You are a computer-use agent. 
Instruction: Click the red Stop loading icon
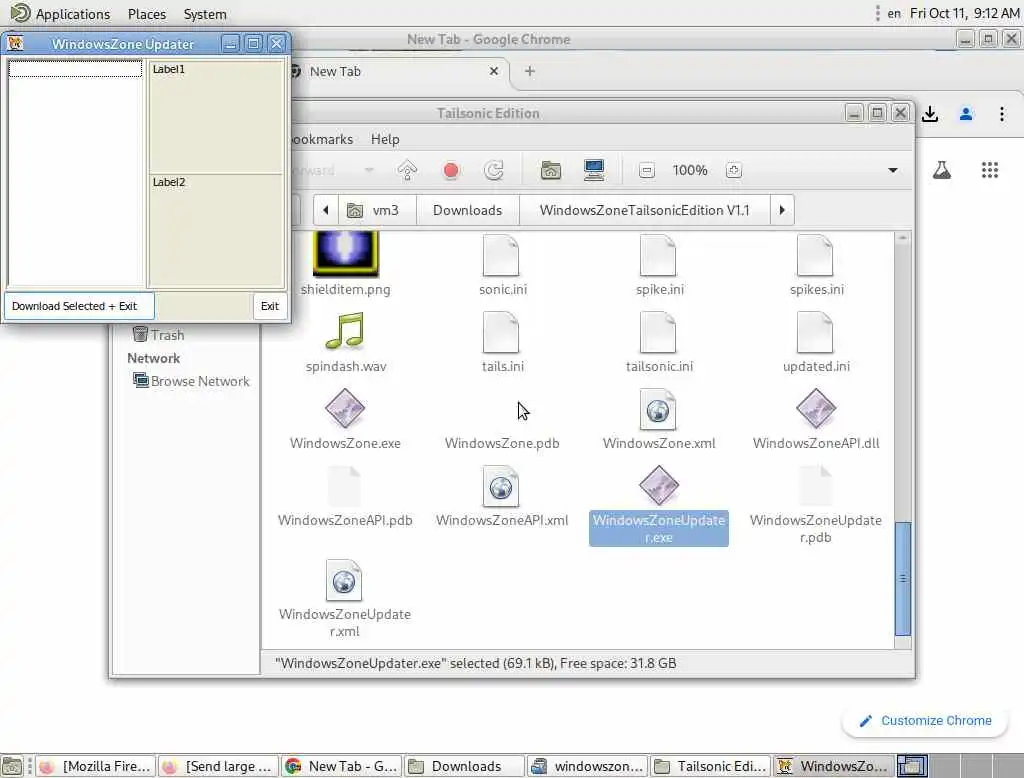pos(451,170)
